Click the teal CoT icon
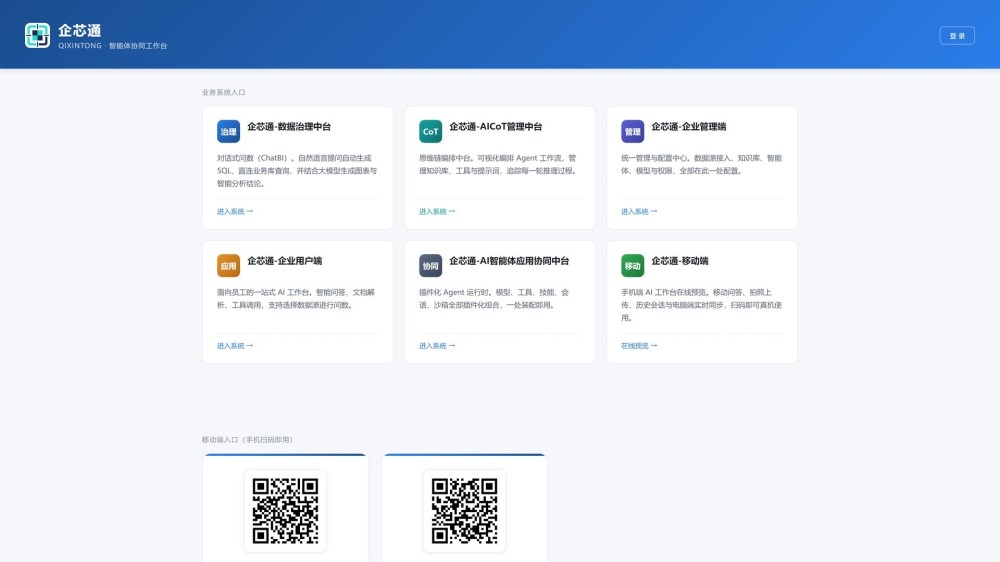The image size is (1000, 562). [x=430, y=131]
